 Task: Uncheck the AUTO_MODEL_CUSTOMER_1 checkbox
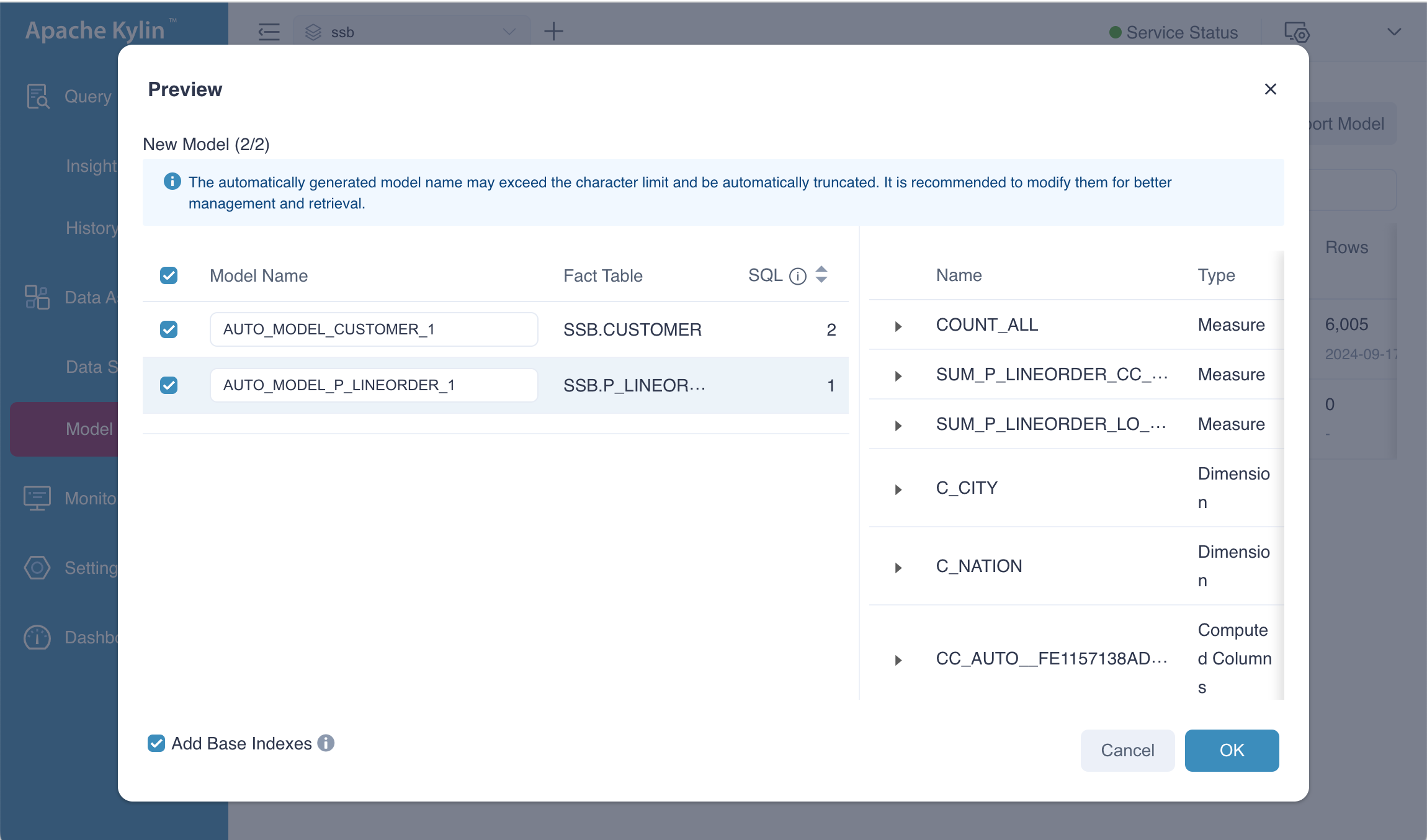pyautogui.click(x=169, y=329)
